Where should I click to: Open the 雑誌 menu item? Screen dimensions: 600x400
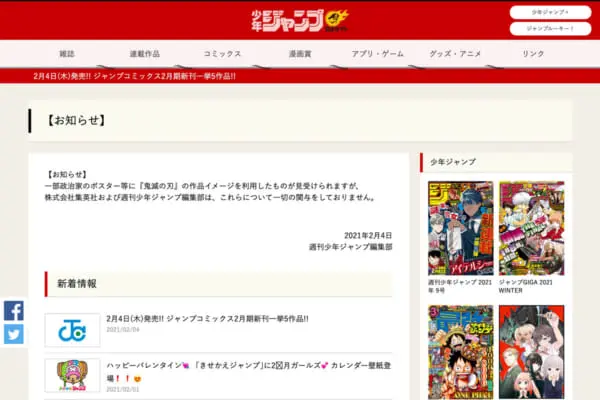pos(67,54)
